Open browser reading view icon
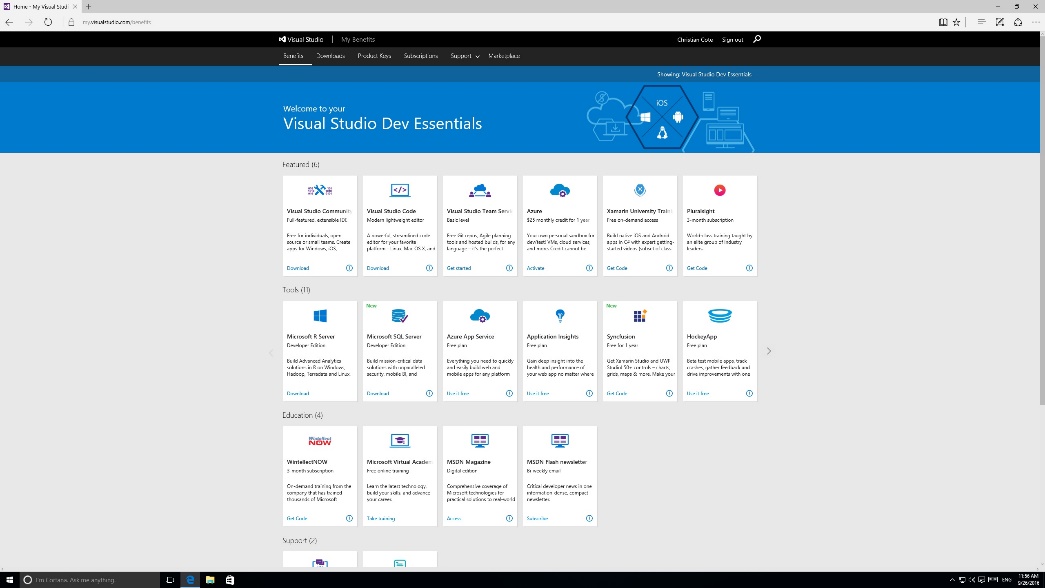Viewport: 1045px width, 588px height. click(x=943, y=22)
